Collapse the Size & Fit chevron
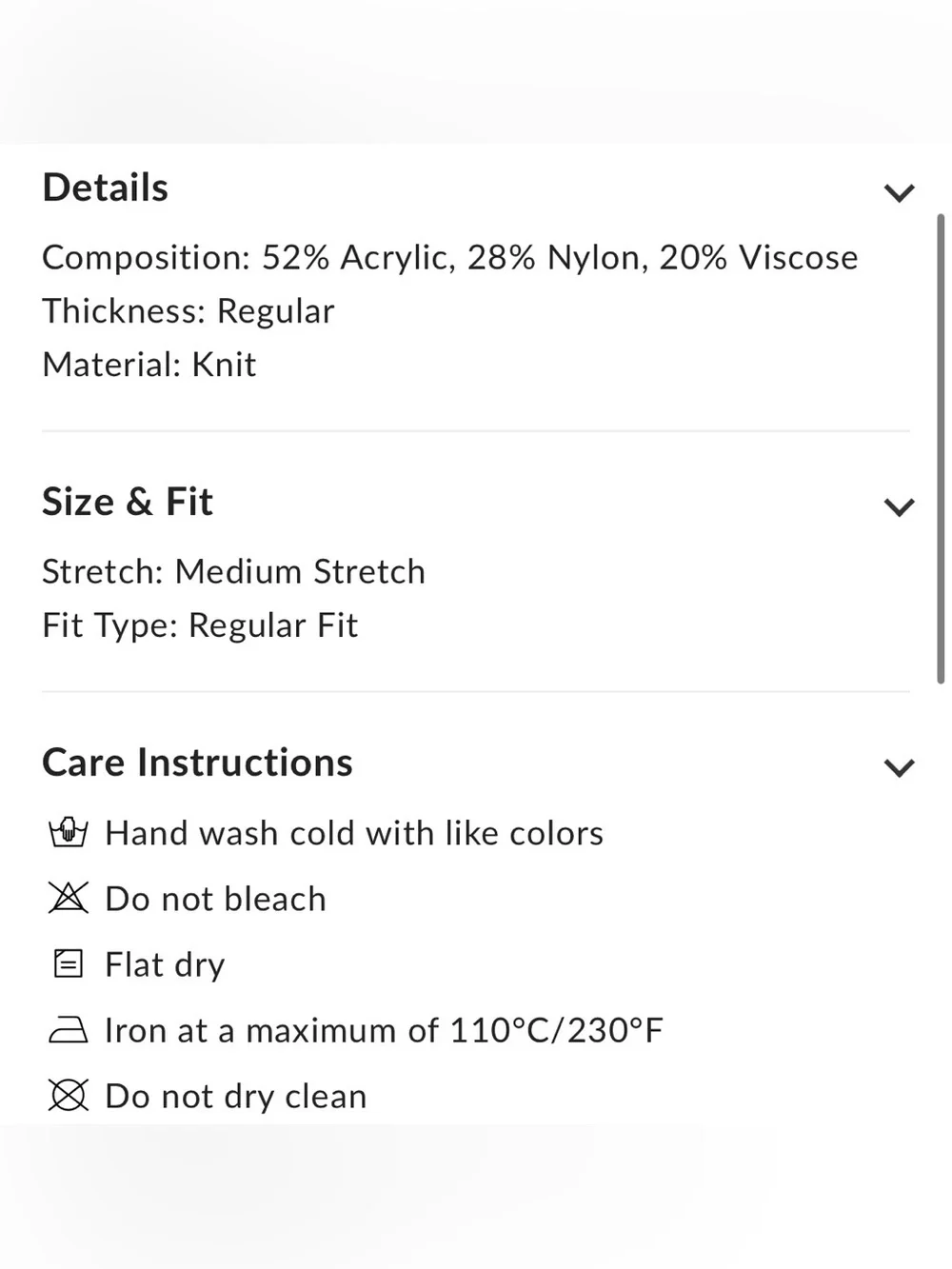Image resolution: width=952 pixels, height=1269 pixels. (899, 507)
